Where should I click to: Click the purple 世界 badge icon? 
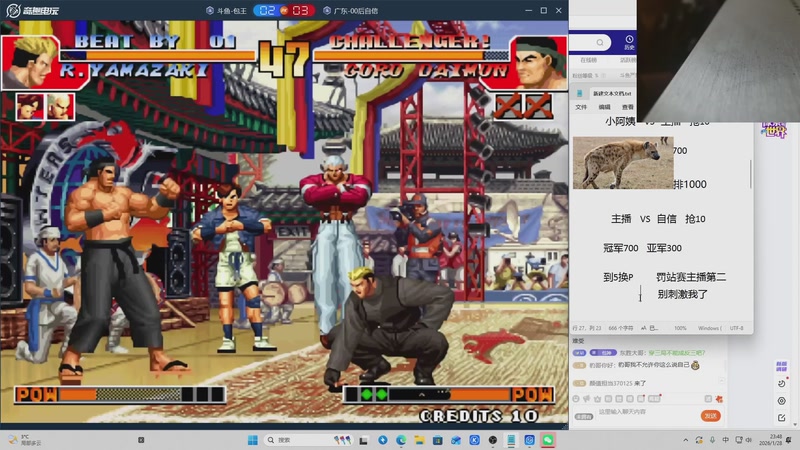point(774,130)
